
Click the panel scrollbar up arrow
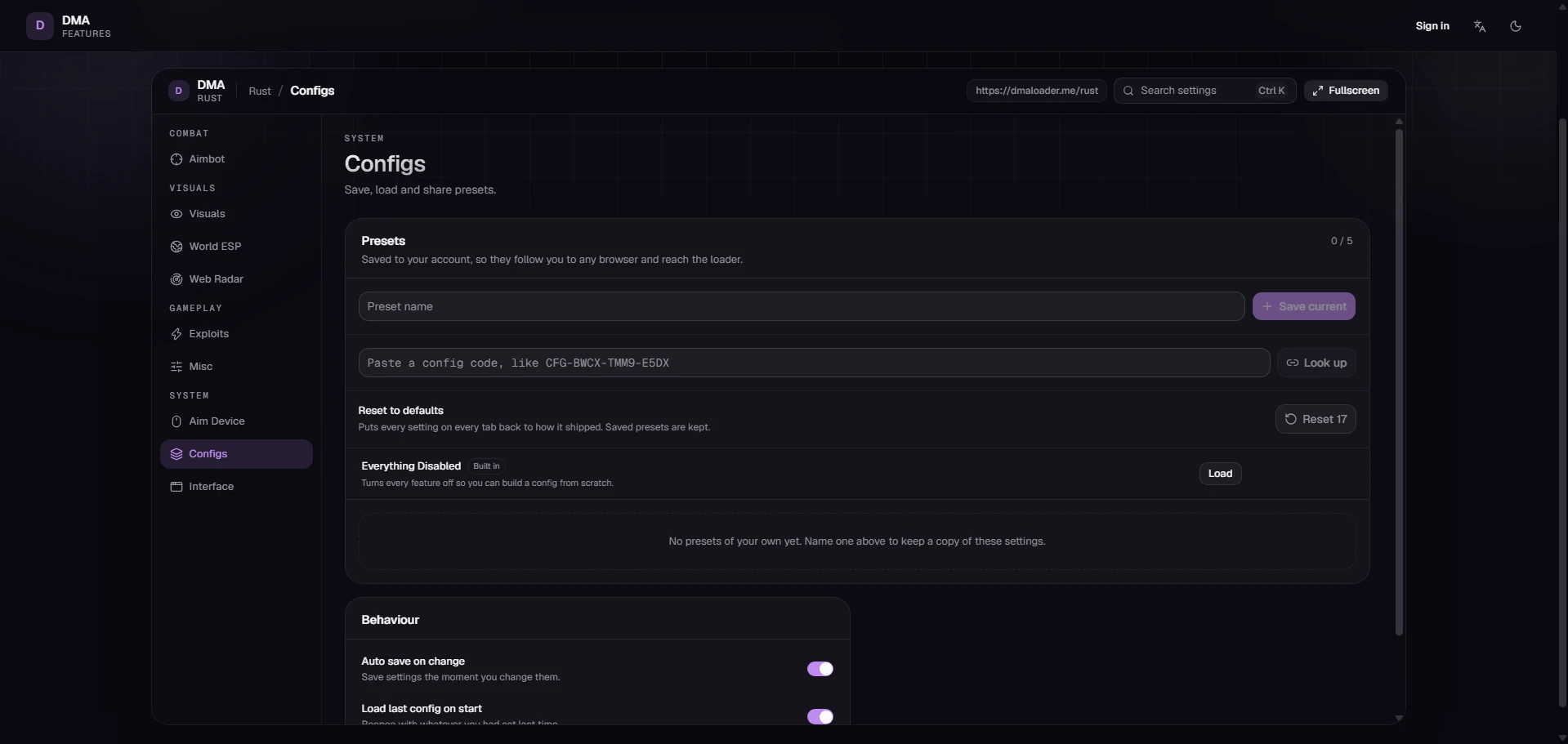(x=1399, y=121)
